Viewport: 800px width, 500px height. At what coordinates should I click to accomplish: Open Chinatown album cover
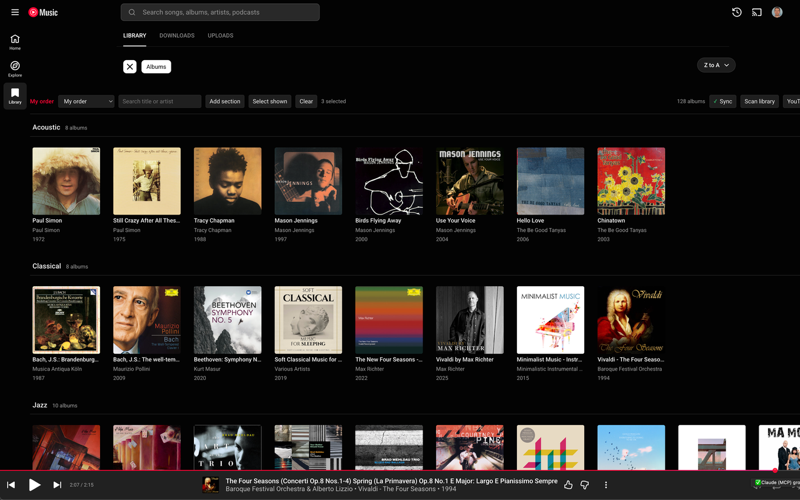[x=631, y=181]
